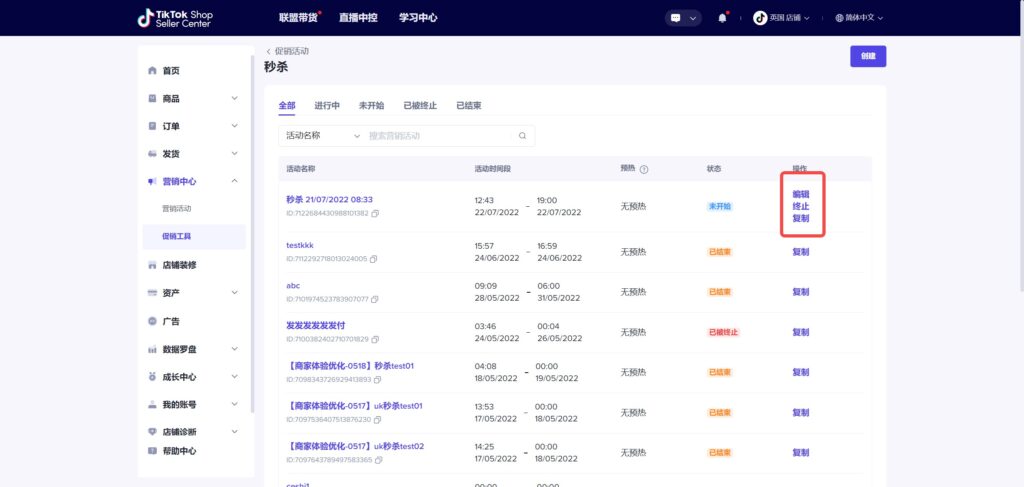
Task: Open the 活动名称 search type dropdown
Action: (322, 136)
